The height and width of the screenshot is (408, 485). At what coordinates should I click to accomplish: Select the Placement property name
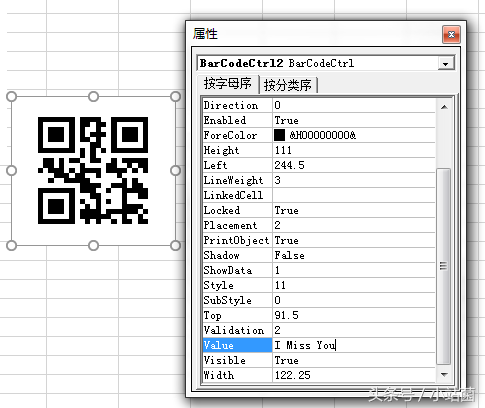coord(237,225)
